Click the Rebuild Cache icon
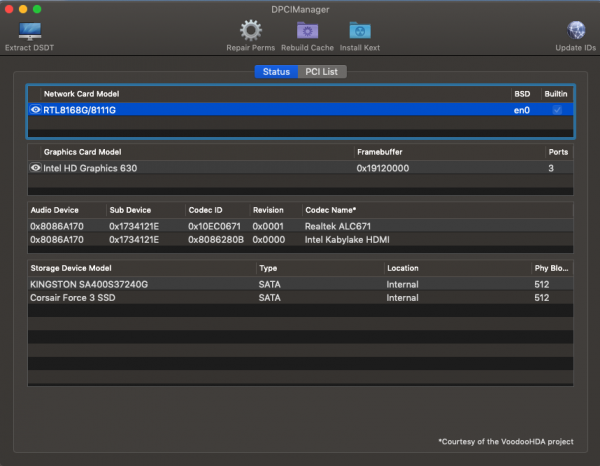The image size is (600, 466). tap(308, 31)
